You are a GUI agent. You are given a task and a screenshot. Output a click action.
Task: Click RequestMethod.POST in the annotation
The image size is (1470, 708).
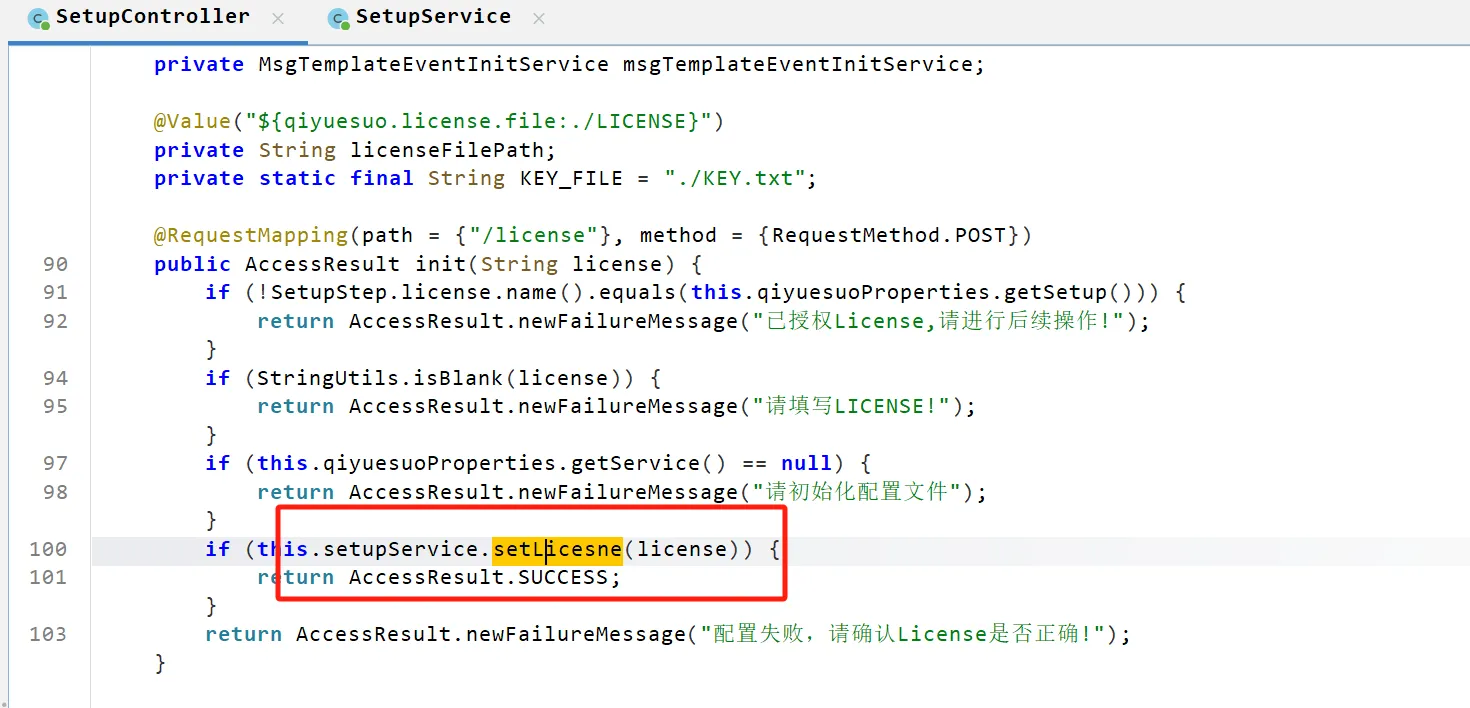[889, 235]
